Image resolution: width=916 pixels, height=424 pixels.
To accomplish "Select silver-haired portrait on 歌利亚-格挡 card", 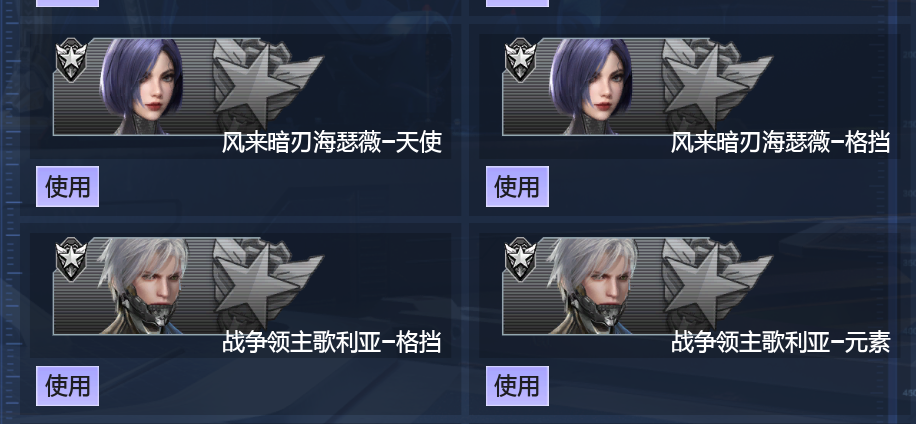I will coord(143,286).
